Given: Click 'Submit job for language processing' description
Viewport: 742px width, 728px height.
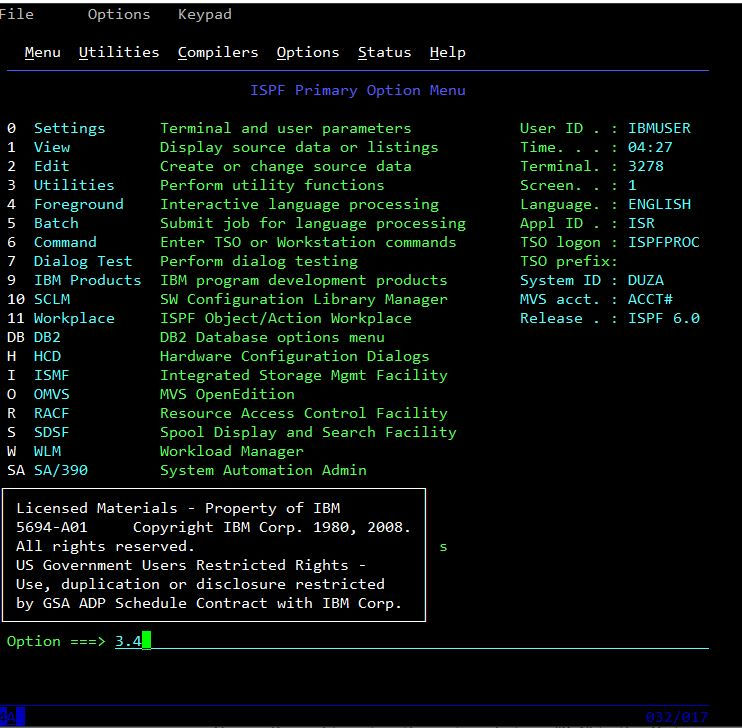Looking at the screenshot, I should coord(313,223).
